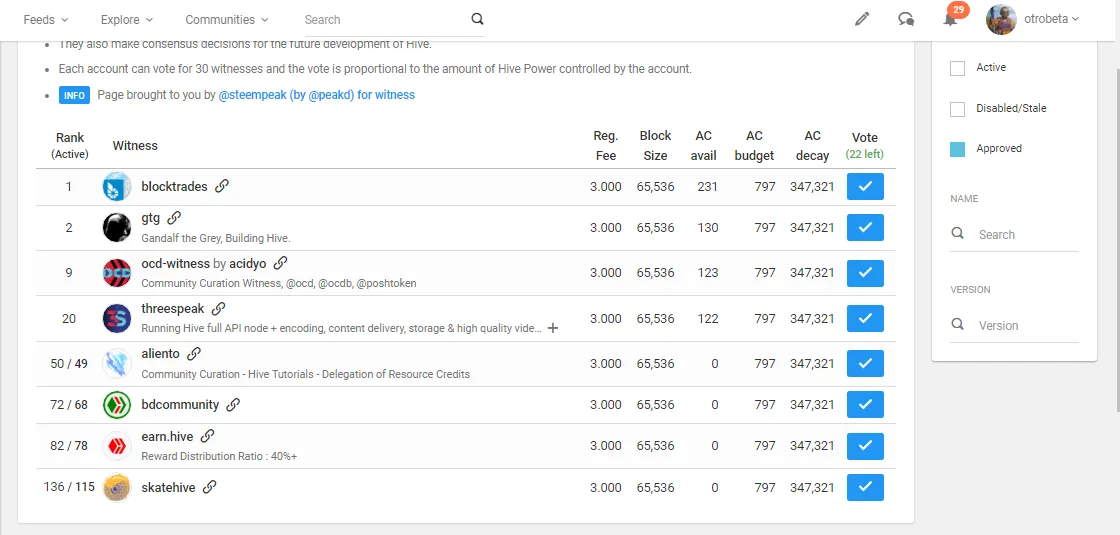Screen dimensions: 1120x535
Task: Click Reg. Fee column header
Action: pyautogui.click(x=606, y=145)
